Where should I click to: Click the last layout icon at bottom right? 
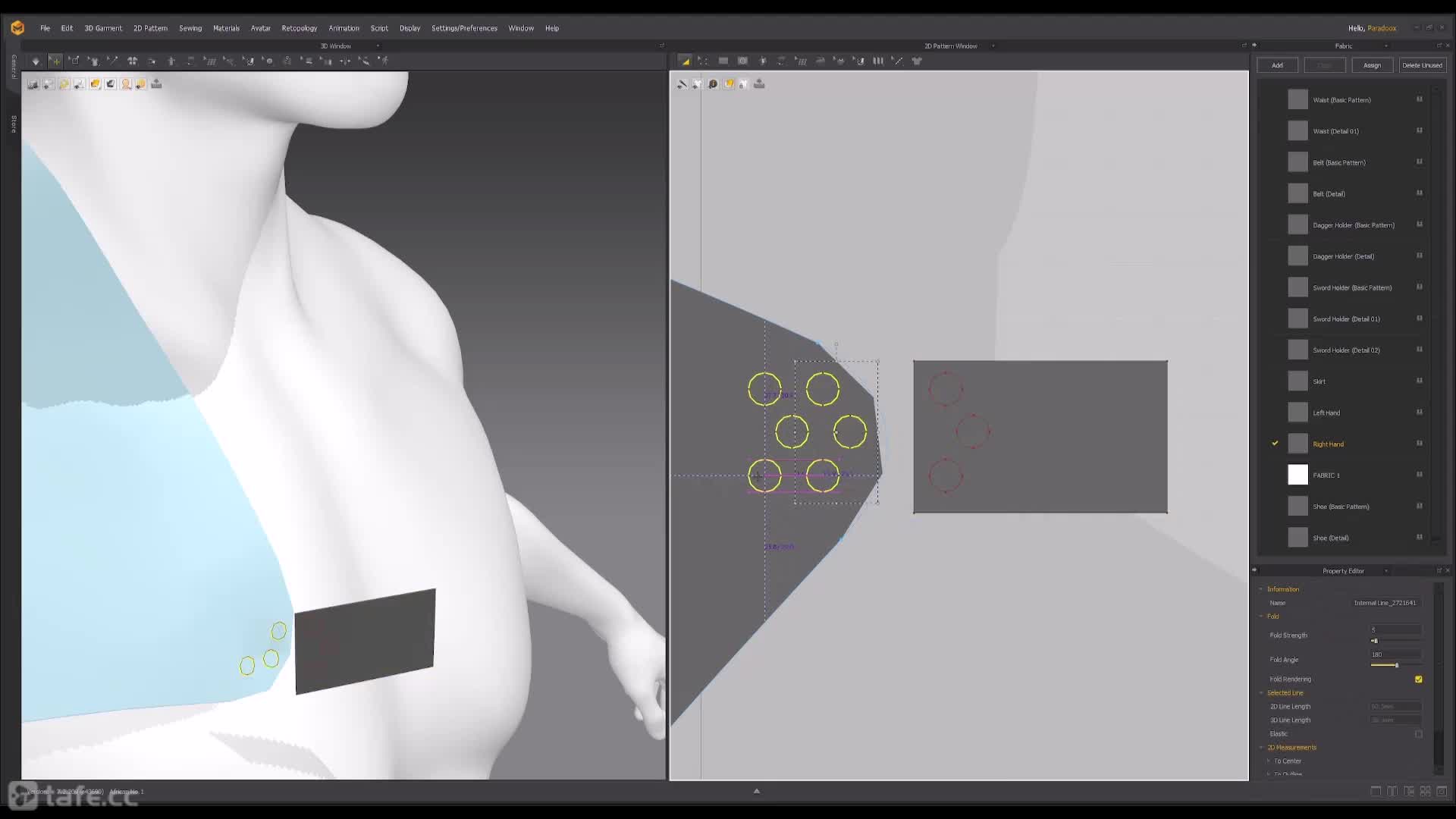[1441, 791]
